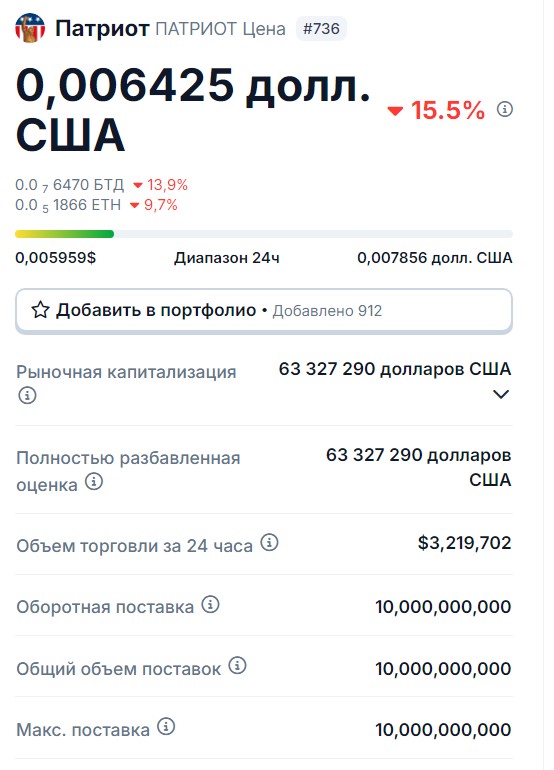This screenshot has width=554, height=770.
Task: Click info icon for Объем торговли за 24 часа
Action: click(x=269, y=543)
